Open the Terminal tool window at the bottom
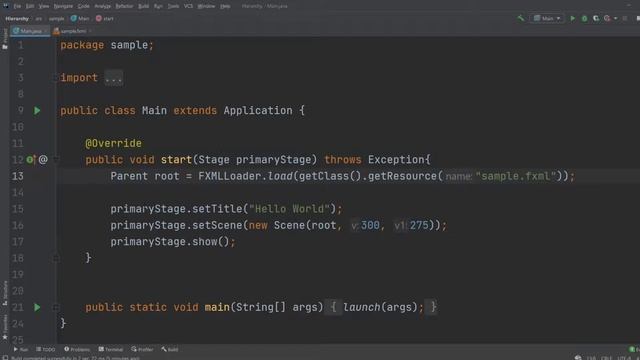The image size is (640, 360). click(111, 349)
